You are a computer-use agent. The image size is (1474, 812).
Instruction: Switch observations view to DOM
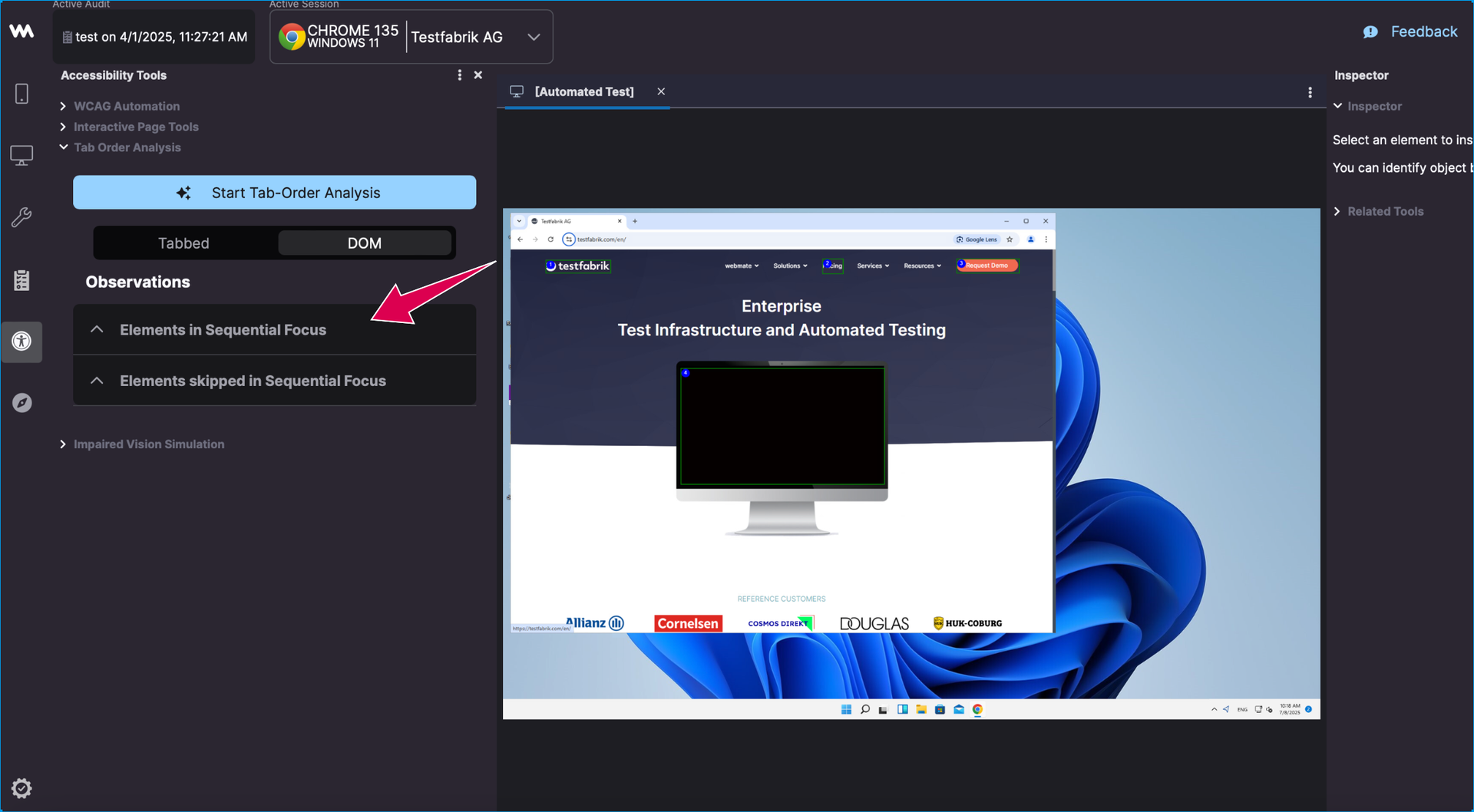[365, 243]
